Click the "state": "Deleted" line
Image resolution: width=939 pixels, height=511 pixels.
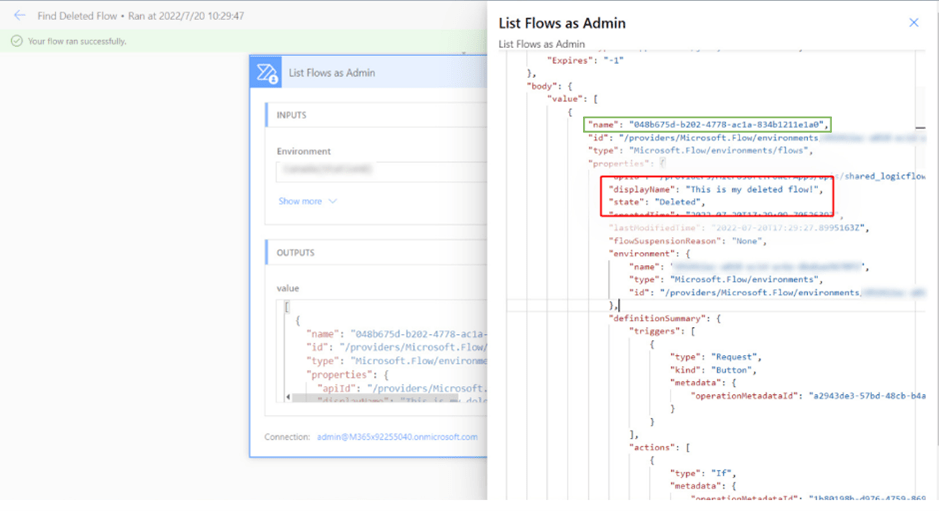click(657, 201)
